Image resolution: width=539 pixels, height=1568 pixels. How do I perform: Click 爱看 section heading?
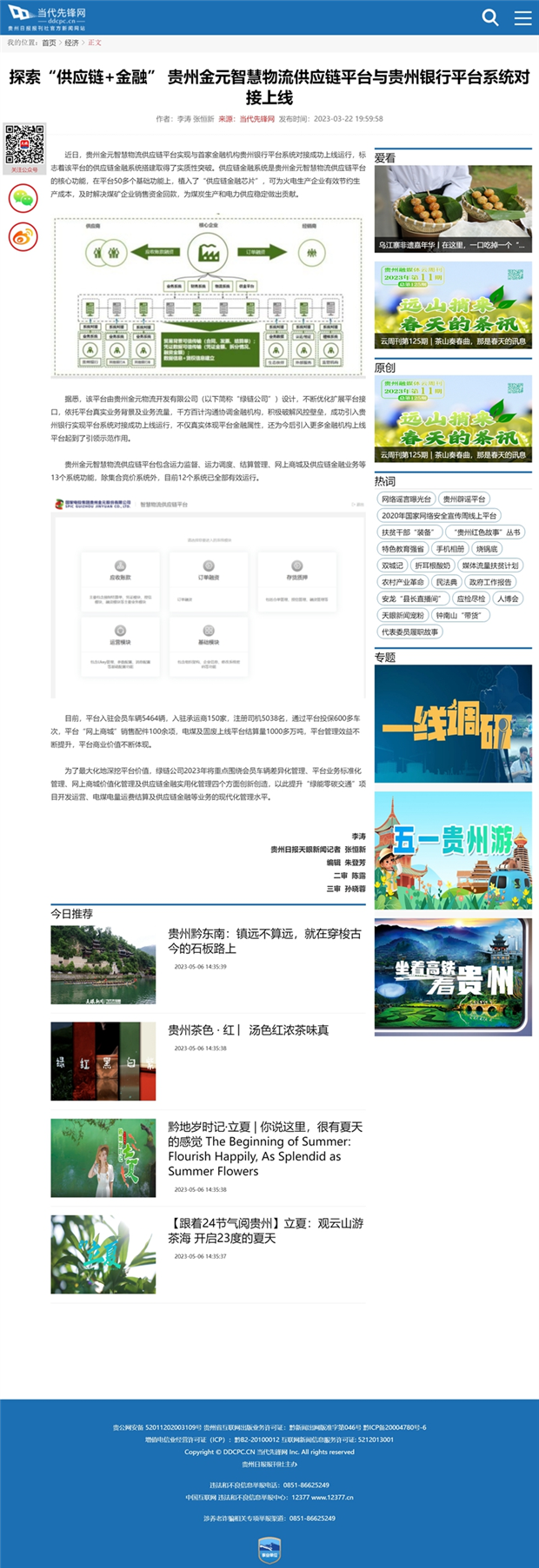385,158
